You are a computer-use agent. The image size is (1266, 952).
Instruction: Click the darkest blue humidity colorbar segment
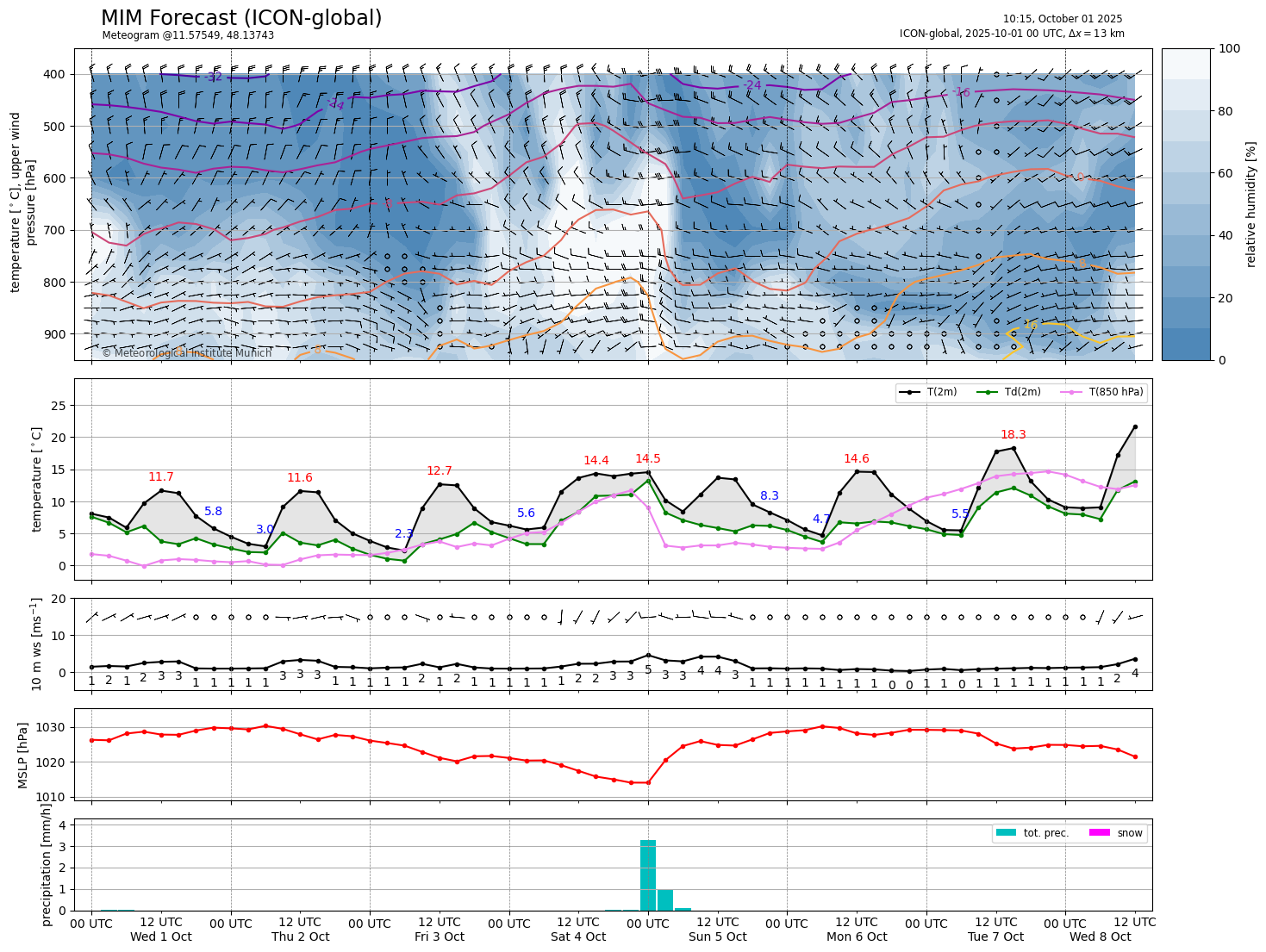pos(1186,344)
